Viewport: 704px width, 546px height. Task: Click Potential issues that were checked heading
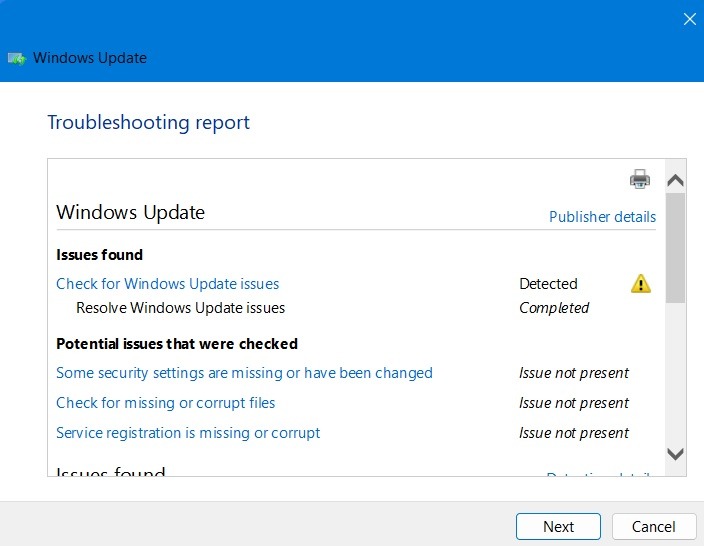[x=177, y=344]
